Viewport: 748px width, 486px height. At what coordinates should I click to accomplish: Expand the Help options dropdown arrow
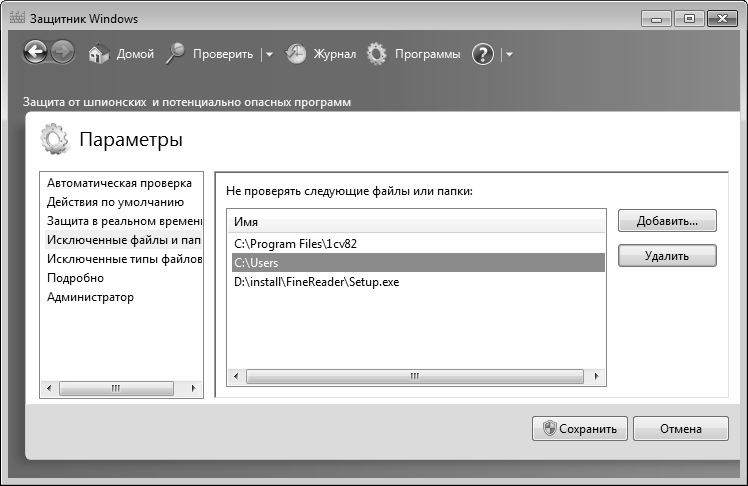pos(509,54)
